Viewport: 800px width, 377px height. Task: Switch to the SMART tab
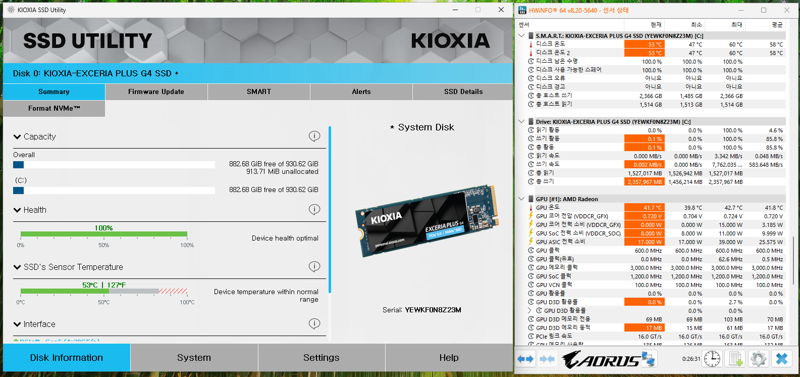coord(259,92)
